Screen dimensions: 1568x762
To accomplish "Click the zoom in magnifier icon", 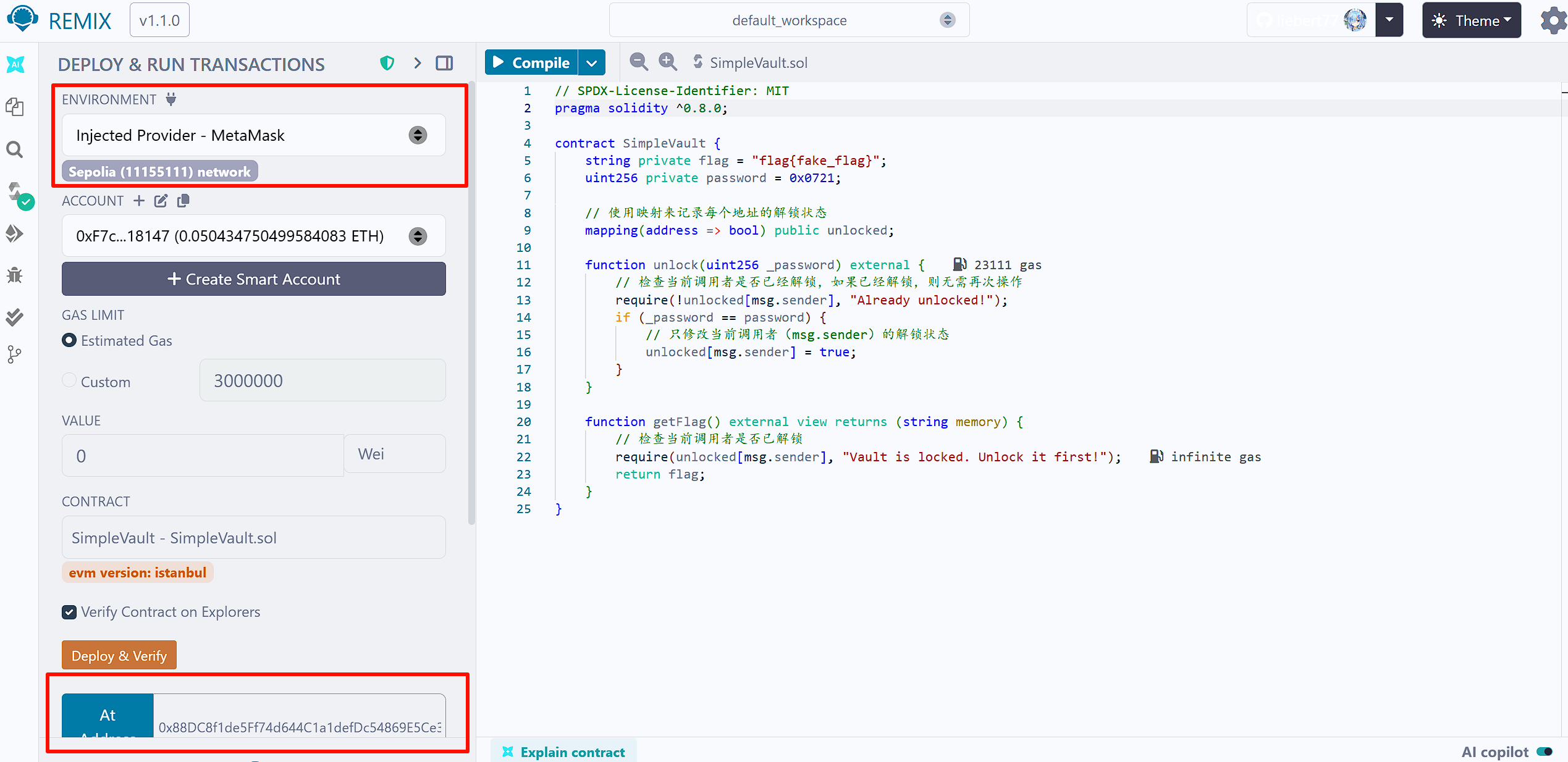I will 667,62.
